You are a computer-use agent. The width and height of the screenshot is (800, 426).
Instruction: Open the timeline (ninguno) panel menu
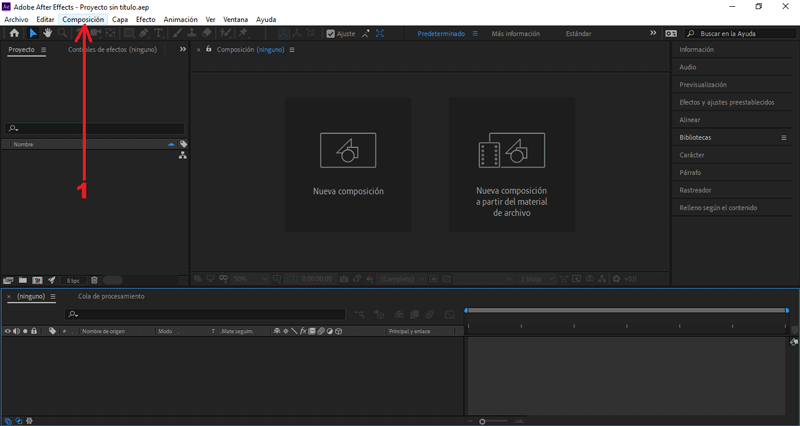click(x=53, y=296)
